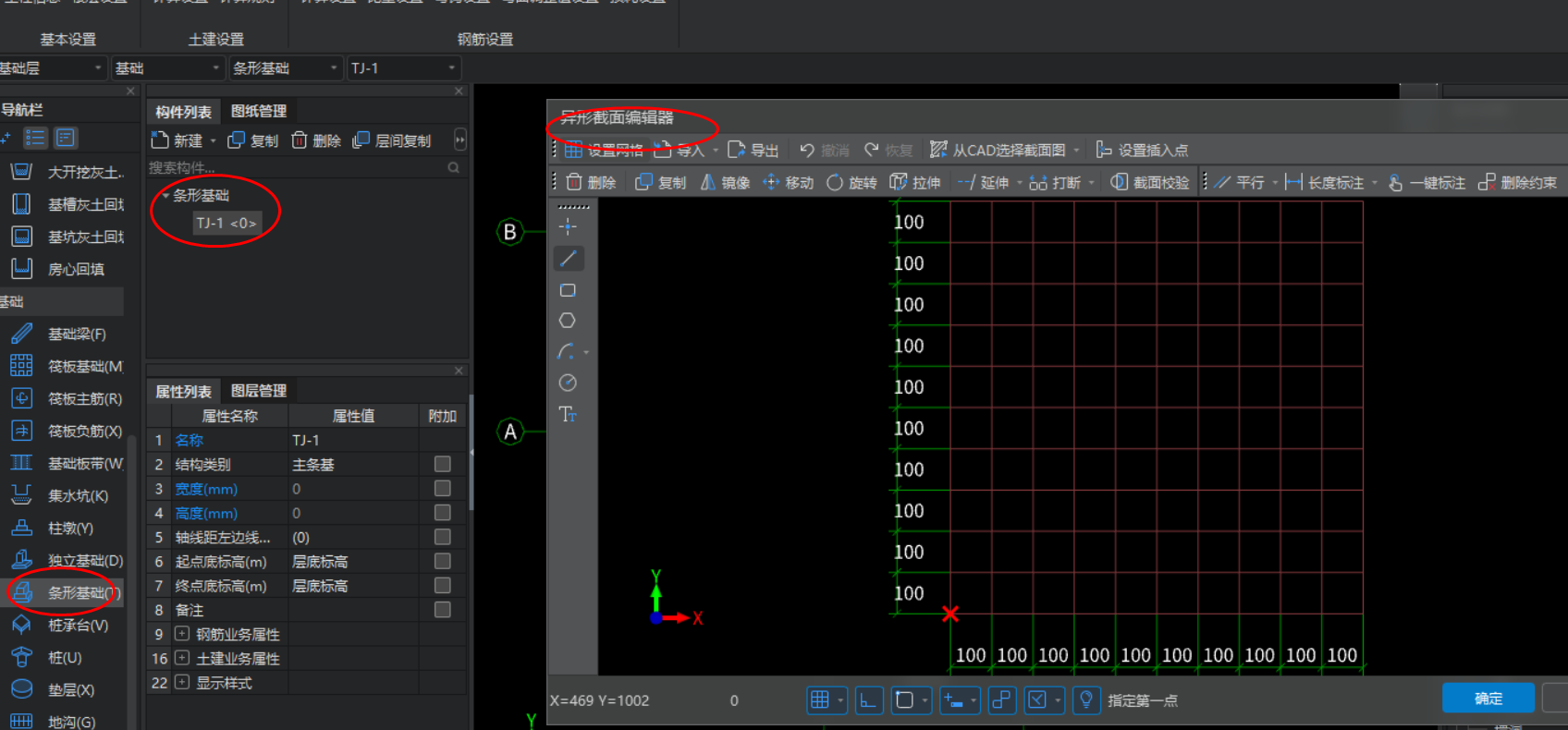Open the 基础层 floor dropdown

(x=52, y=67)
